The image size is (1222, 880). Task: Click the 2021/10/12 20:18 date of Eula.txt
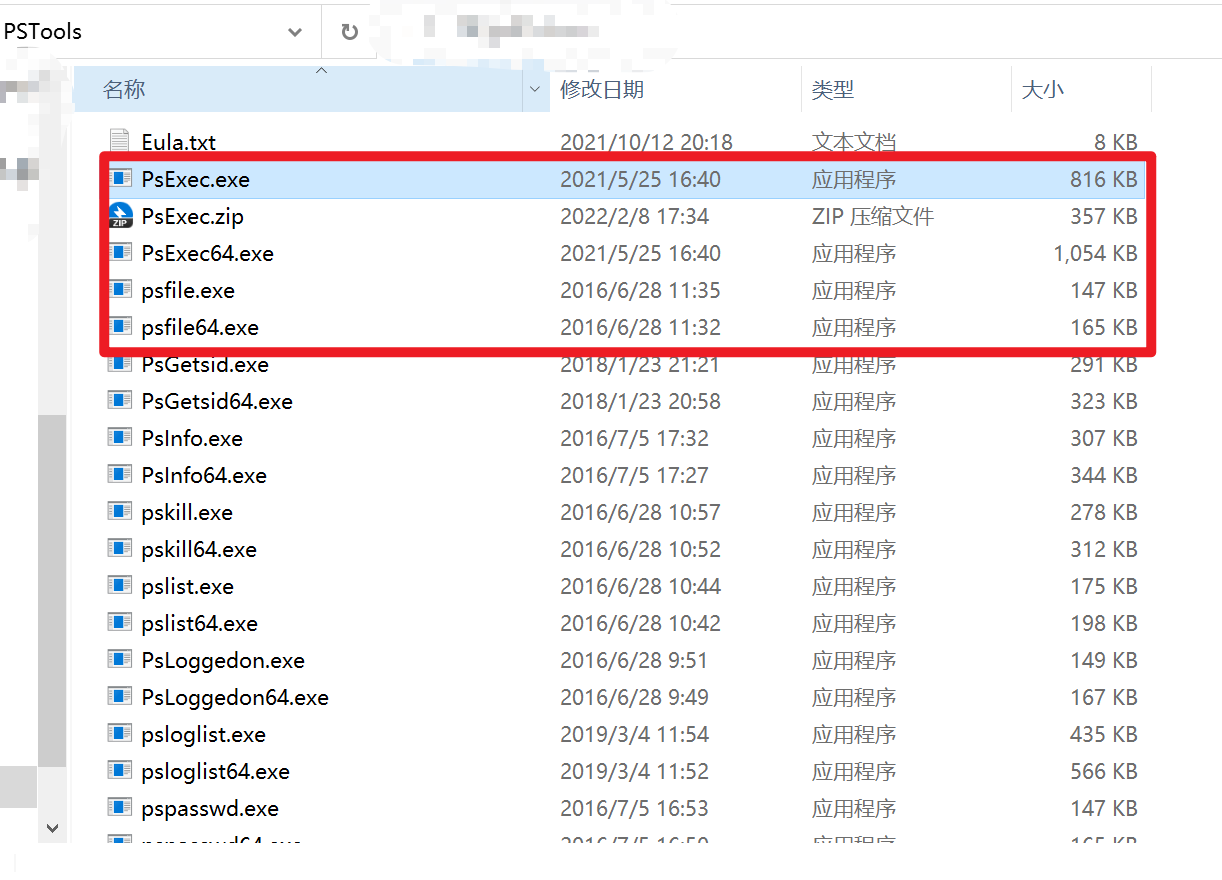point(646,142)
